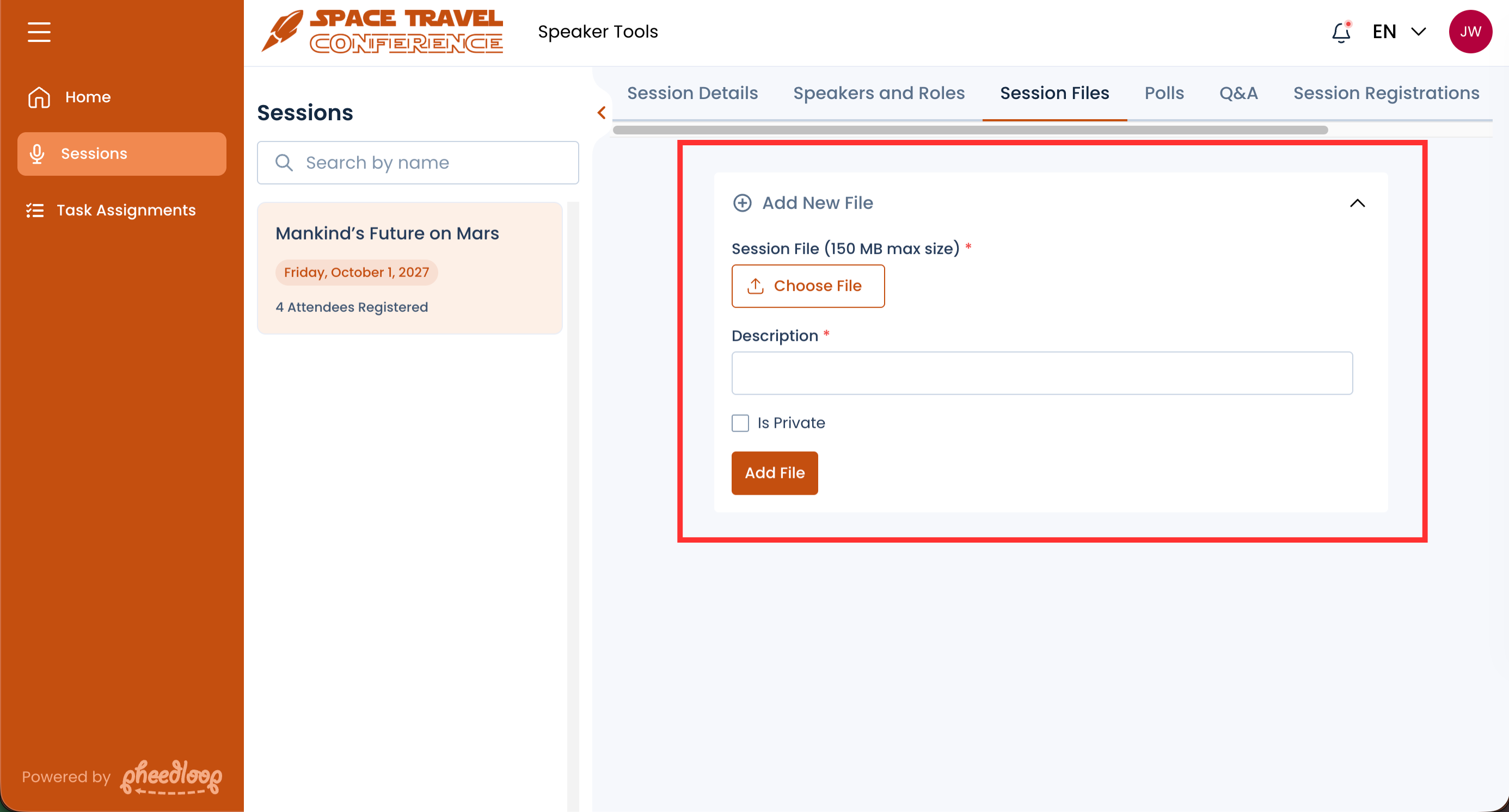Click the JW user avatar

coord(1470,32)
